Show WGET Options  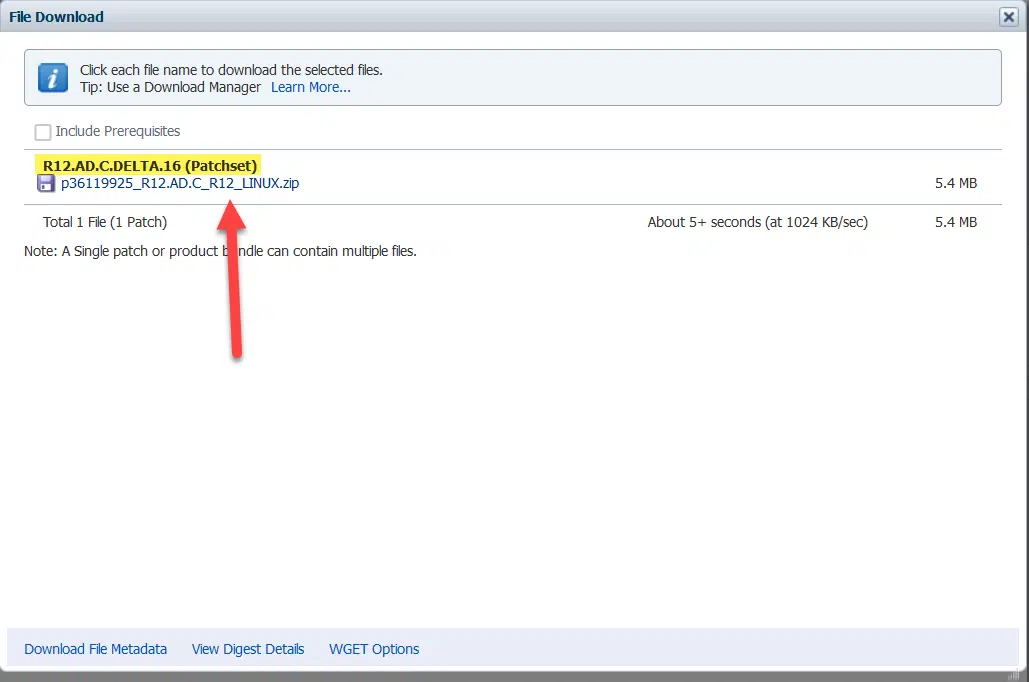coord(374,649)
